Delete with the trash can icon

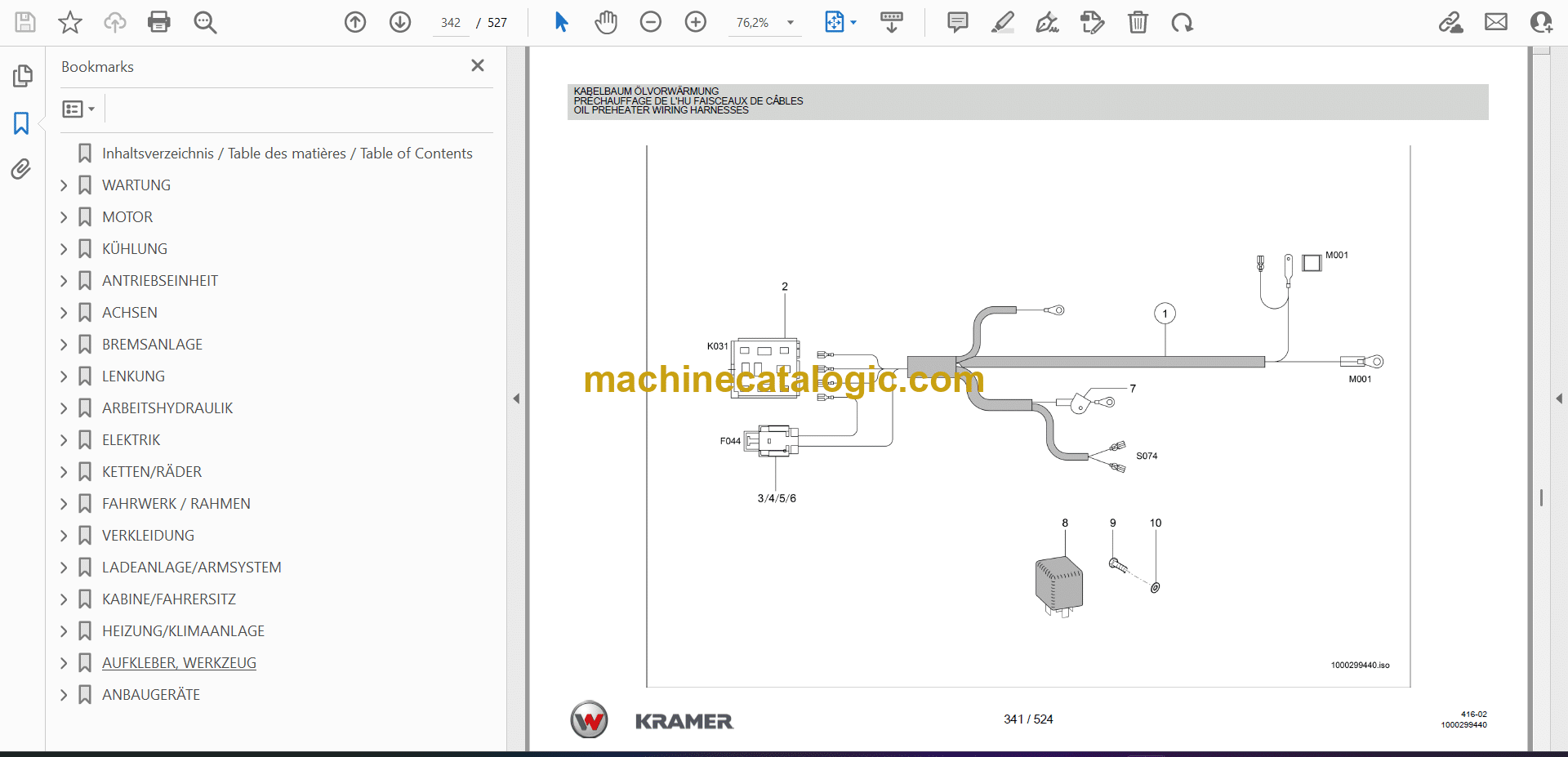pyautogui.click(x=1138, y=22)
